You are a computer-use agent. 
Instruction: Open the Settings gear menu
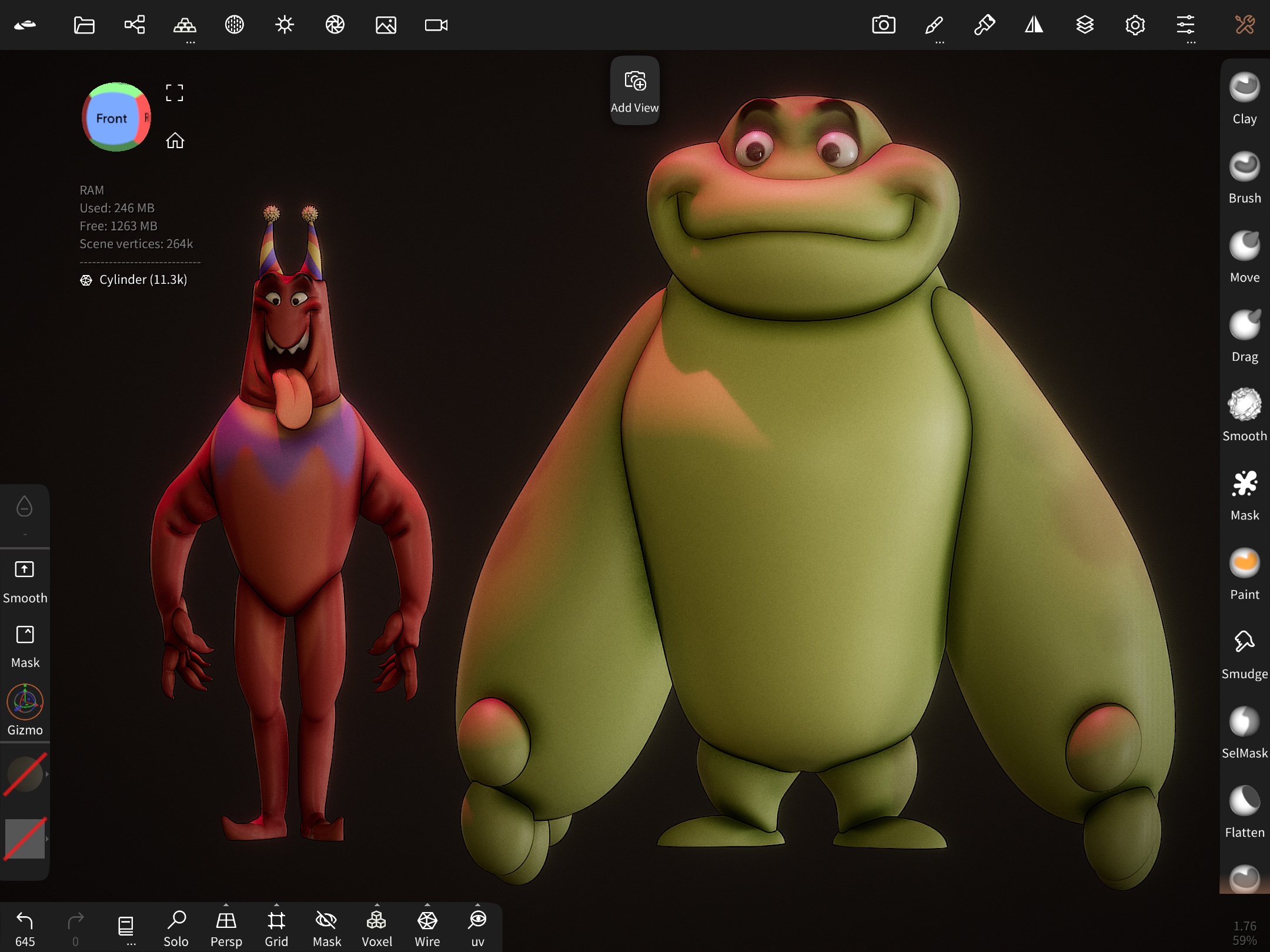[x=1135, y=25]
